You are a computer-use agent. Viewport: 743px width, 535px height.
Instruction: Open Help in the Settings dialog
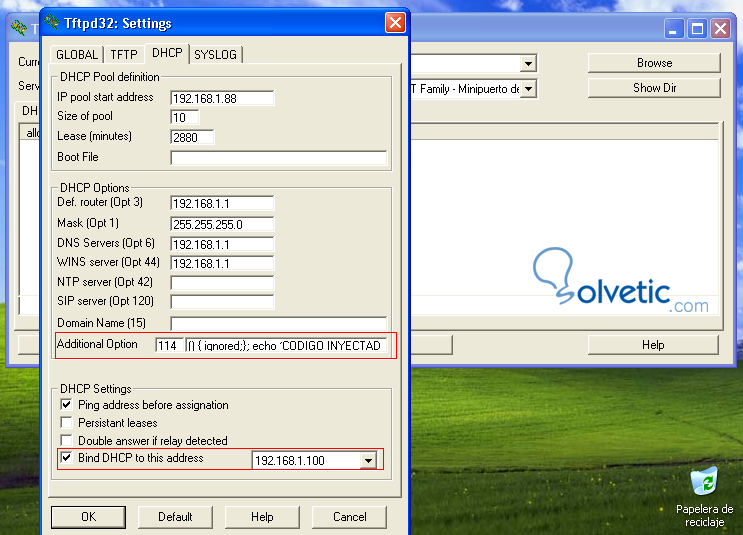[262, 517]
